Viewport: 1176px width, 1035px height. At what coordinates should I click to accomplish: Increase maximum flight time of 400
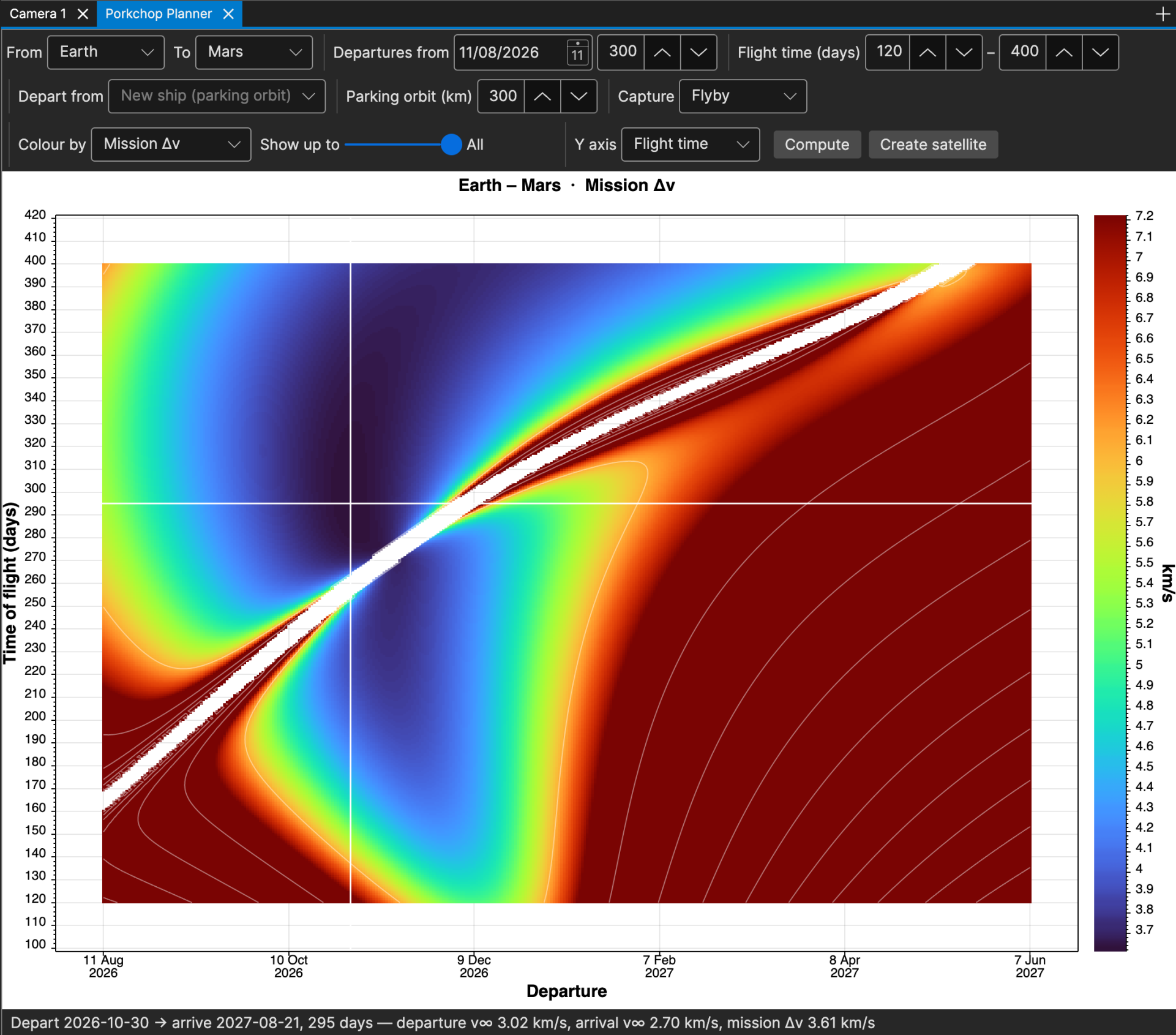tap(1064, 52)
